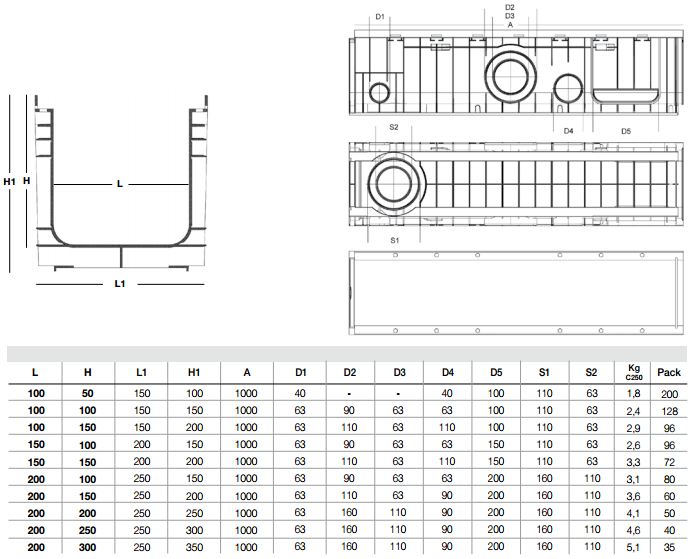Click the H1 column header in the table
The image size is (690, 559).
click(x=194, y=372)
